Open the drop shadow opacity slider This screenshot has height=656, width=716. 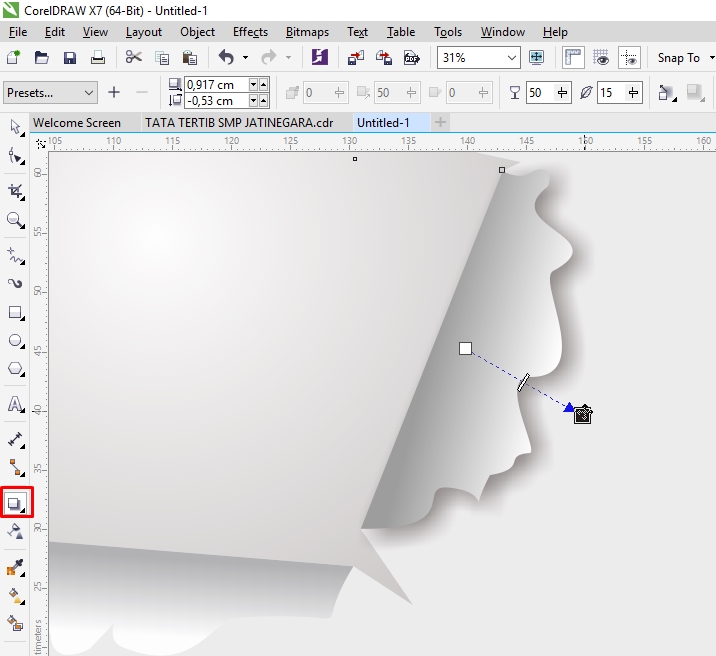pos(563,93)
